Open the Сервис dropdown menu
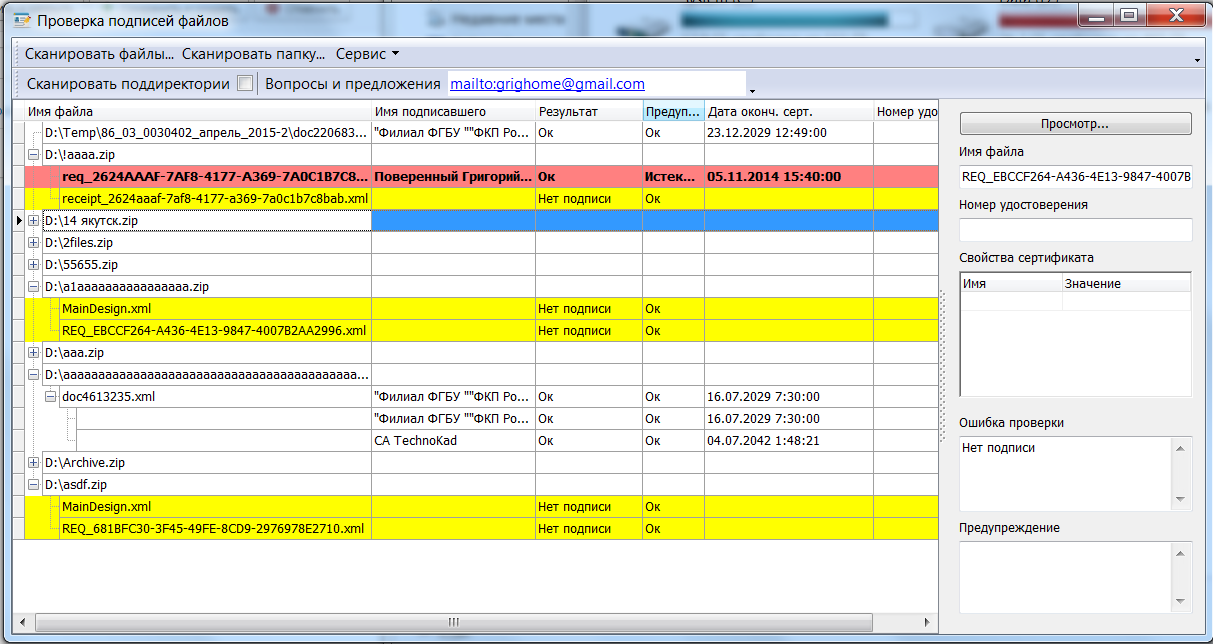Viewport: 1213px width, 644px height. 367,54
